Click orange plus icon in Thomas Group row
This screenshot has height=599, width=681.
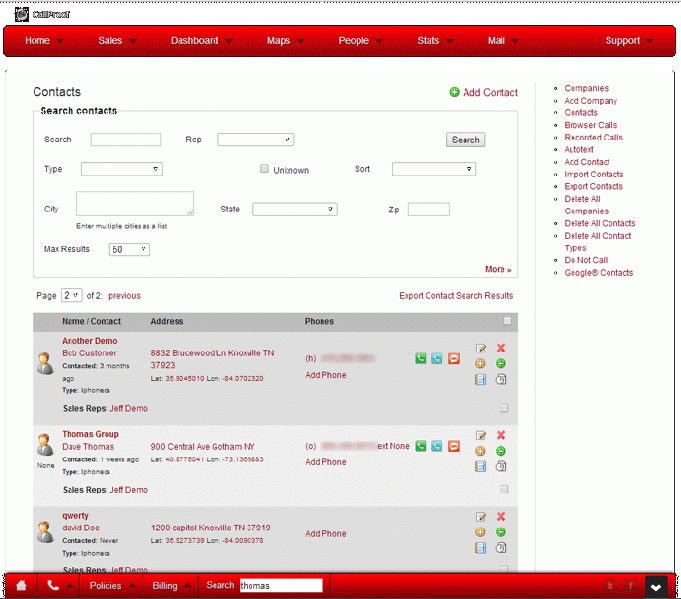click(480, 451)
